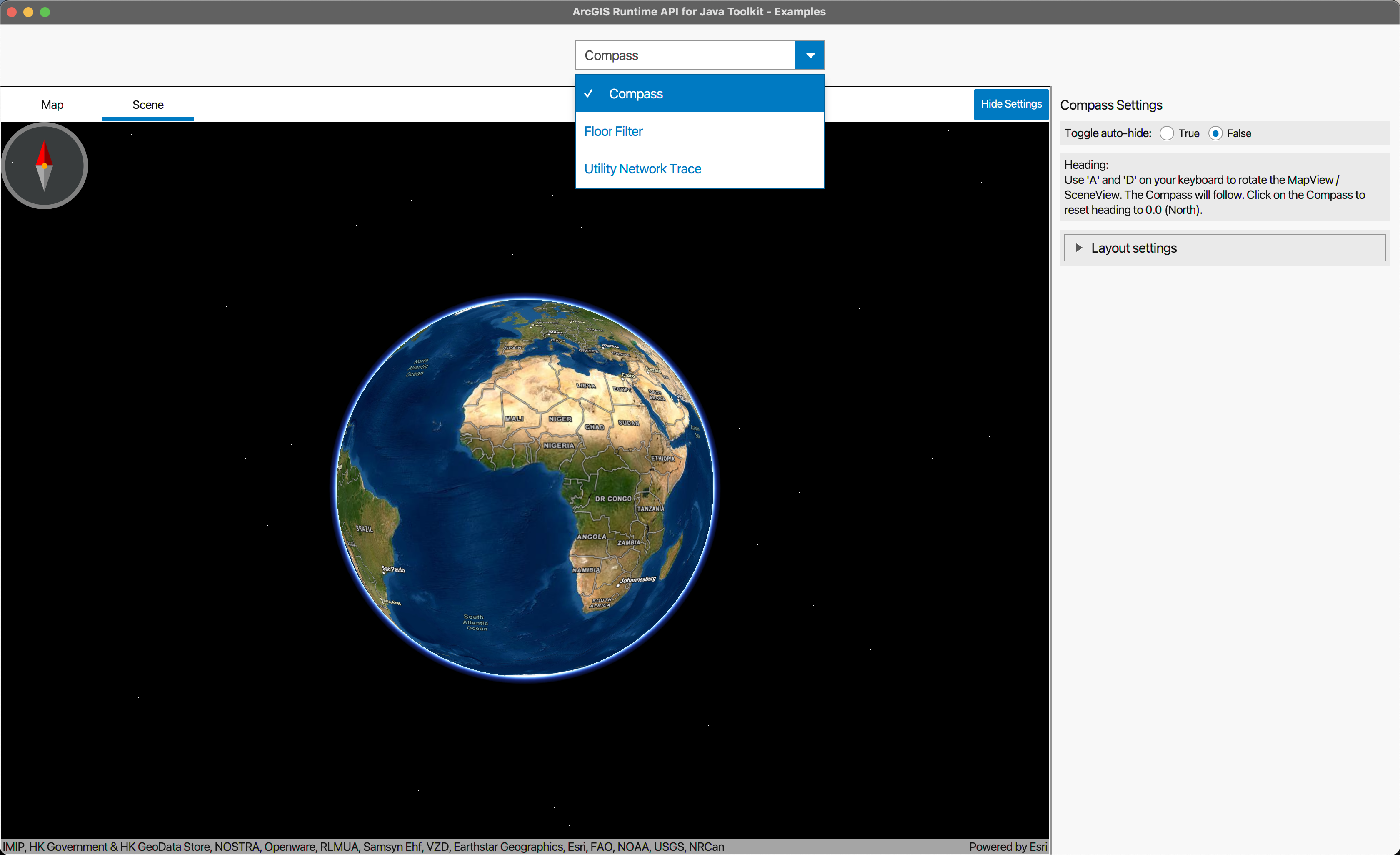Viewport: 1400px width, 855px height.
Task: Click the Compass combo box field
Action: coord(685,55)
